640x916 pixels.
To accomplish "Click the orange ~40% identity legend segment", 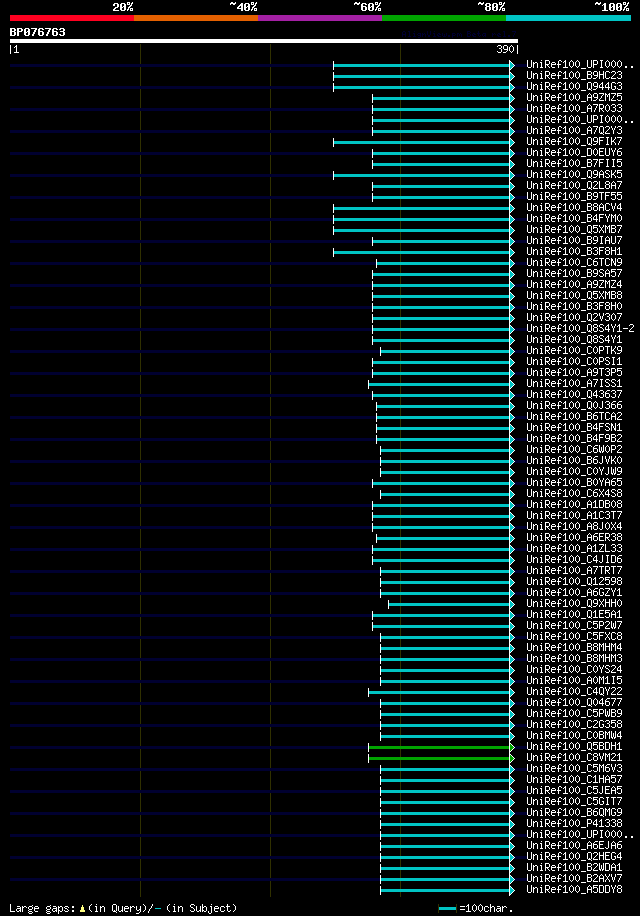I will pyautogui.click(x=196, y=18).
